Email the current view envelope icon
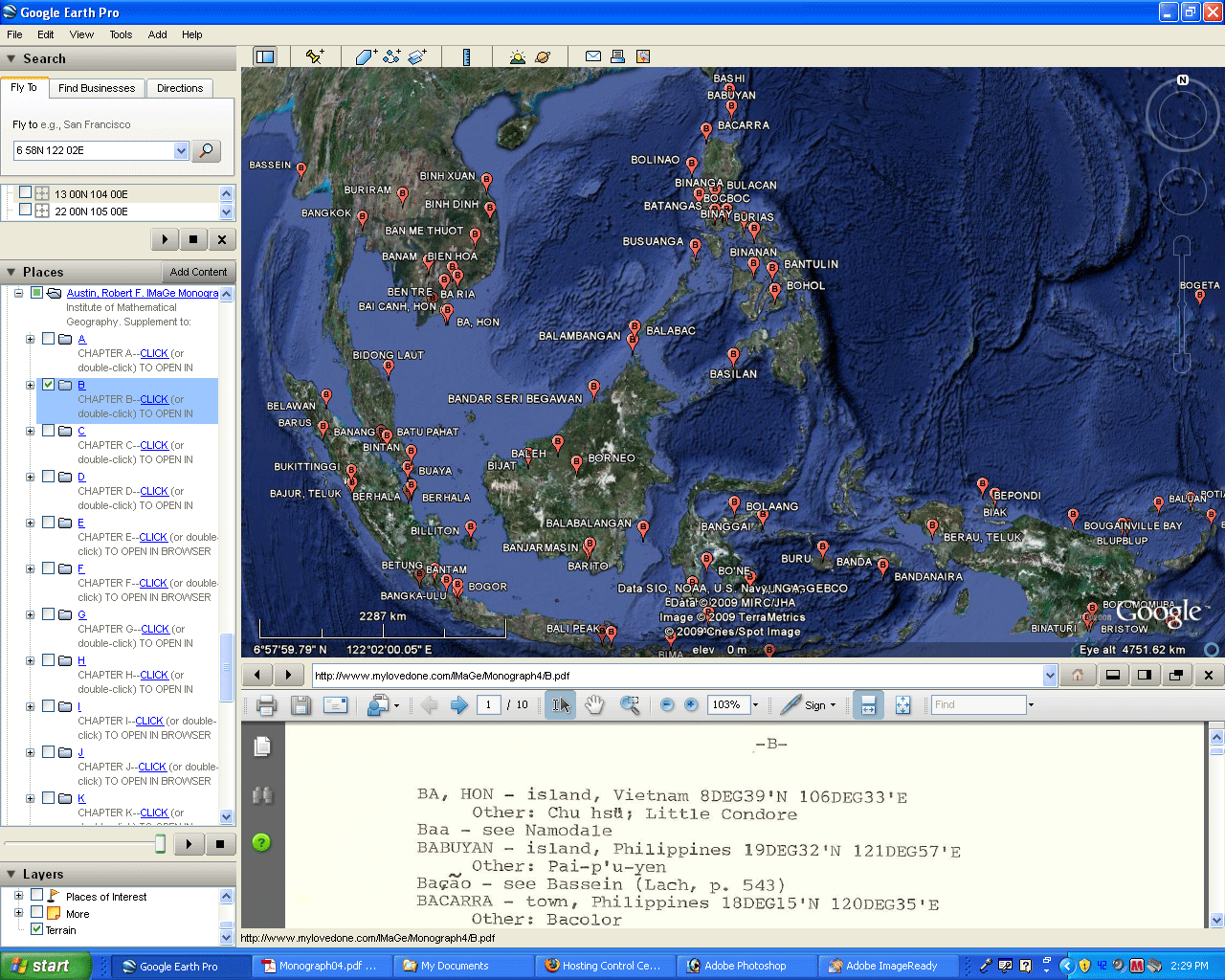Image resolution: width=1225 pixels, height=980 pixels. pos(593,56)
